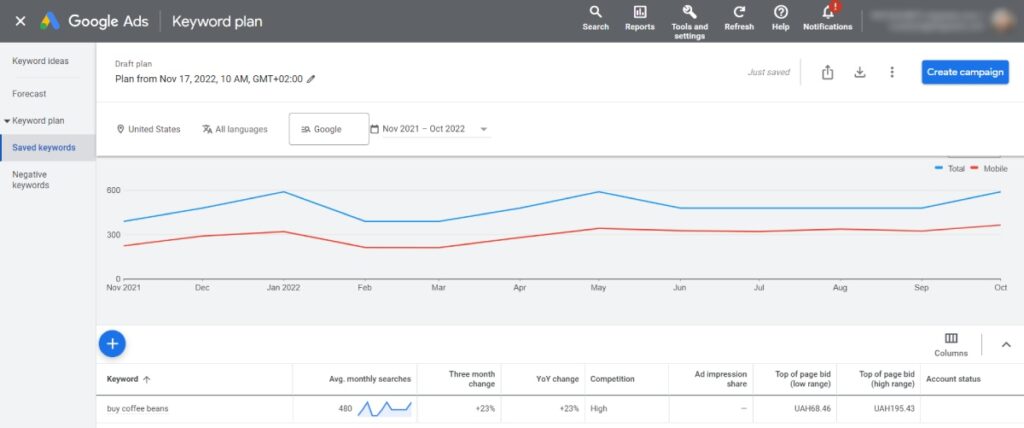Click the Google Ads logo

click(x=50, y=21)
